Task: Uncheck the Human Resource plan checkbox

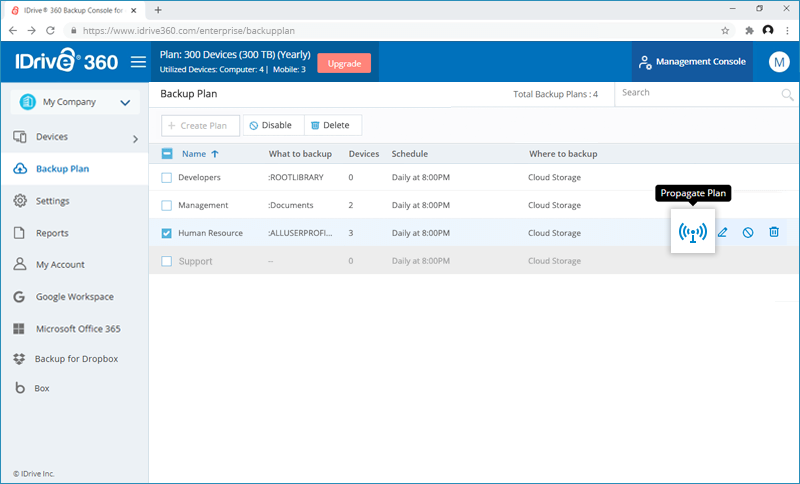Action: (x=167, y=233)
